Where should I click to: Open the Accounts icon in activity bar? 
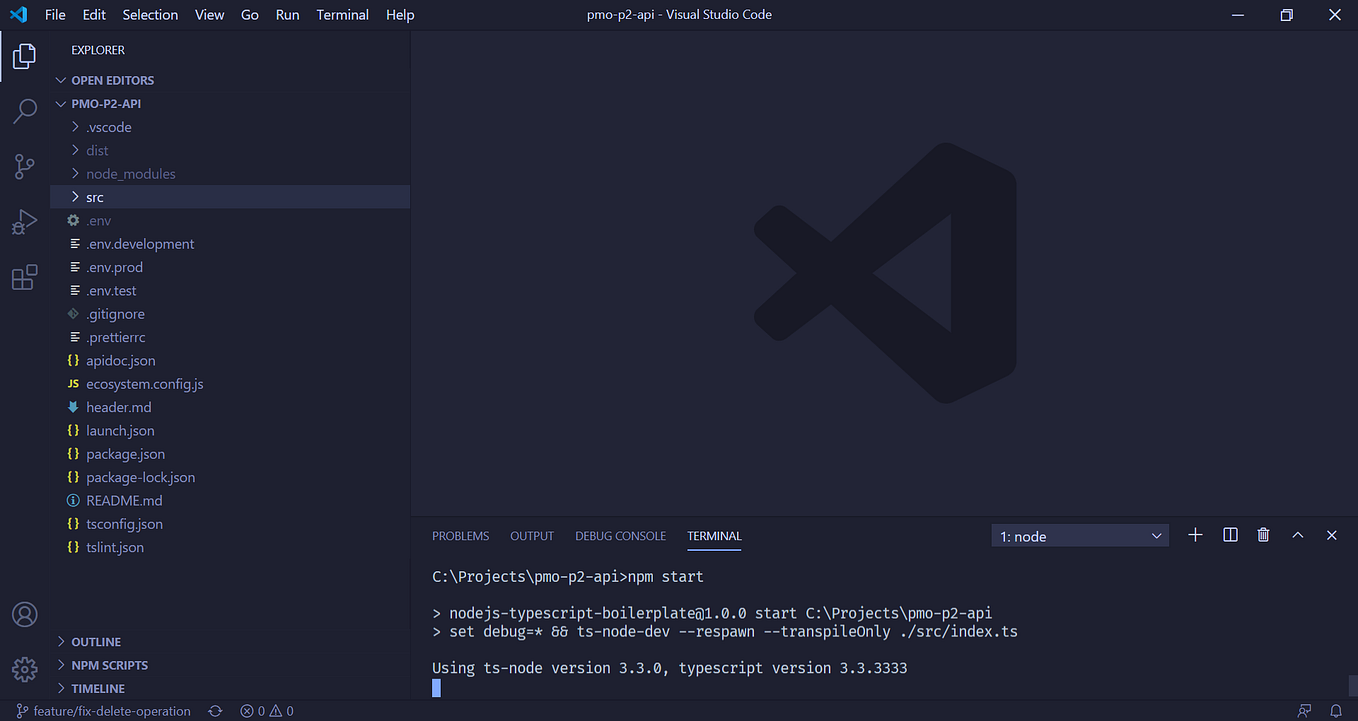pyautogui.click(x=24, y=614)
